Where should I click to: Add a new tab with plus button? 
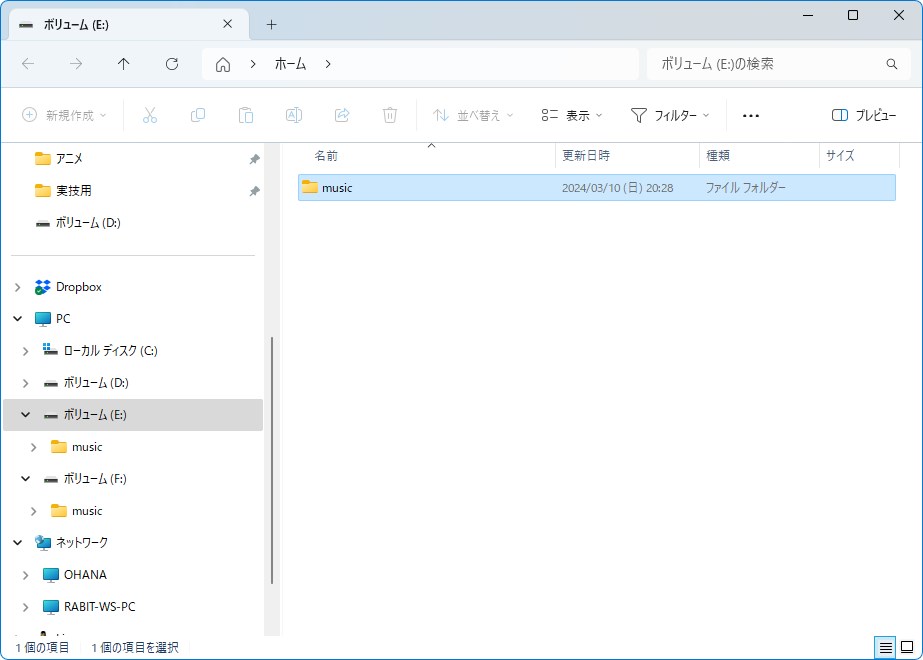tap(271, 24)
